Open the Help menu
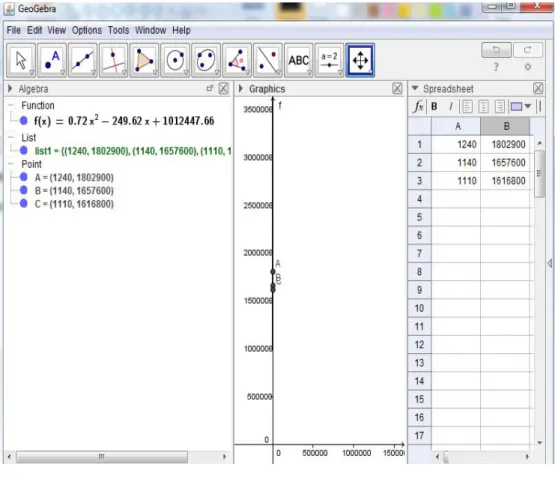Image resolution: width=555 pixels, height=479 pixels. (x=181, y=30)
